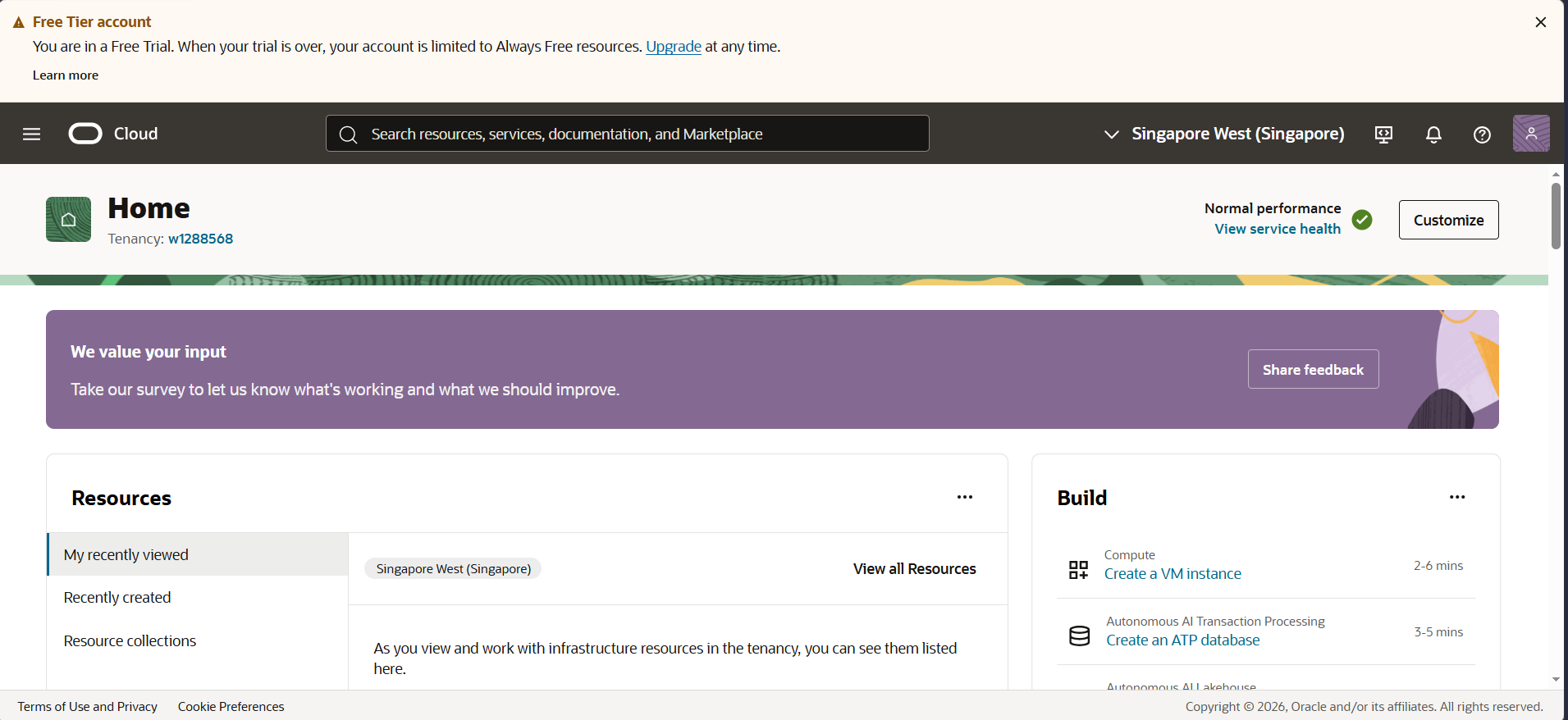Open Create a VM instance link
Viewport: 1568px width, 720px height.
pos(1173,574)
